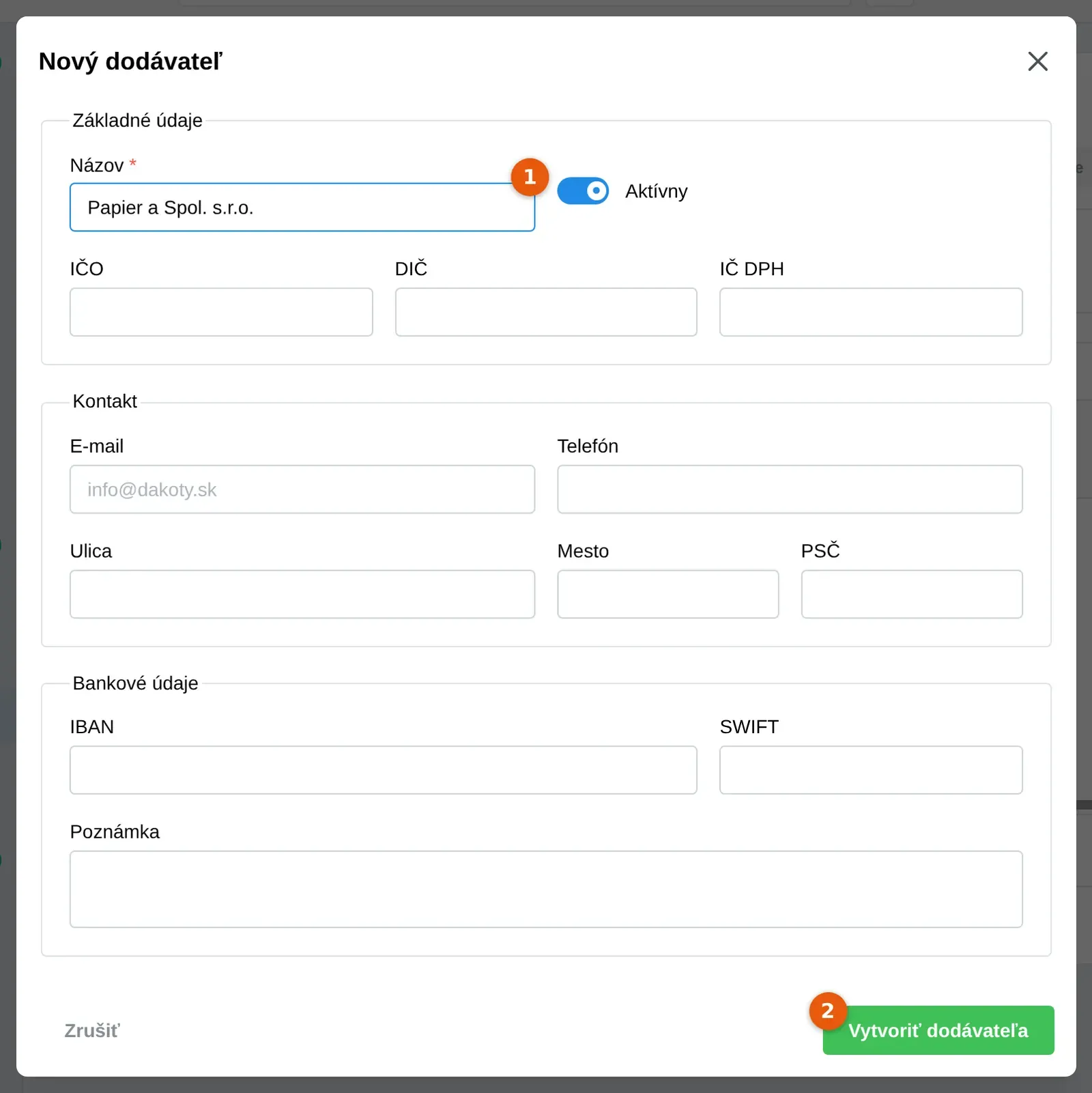The width and height of the screenshot is (1092, 1093).
Task: Focus the Mesto input field
Action: coord(668,595)
